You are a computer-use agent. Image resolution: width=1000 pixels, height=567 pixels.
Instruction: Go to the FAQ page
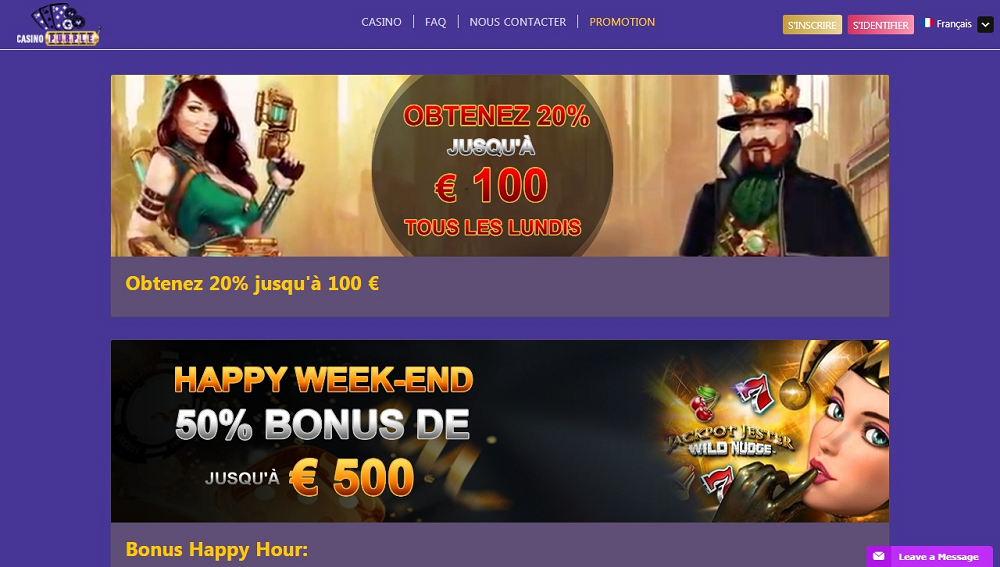tap(436, 22)
